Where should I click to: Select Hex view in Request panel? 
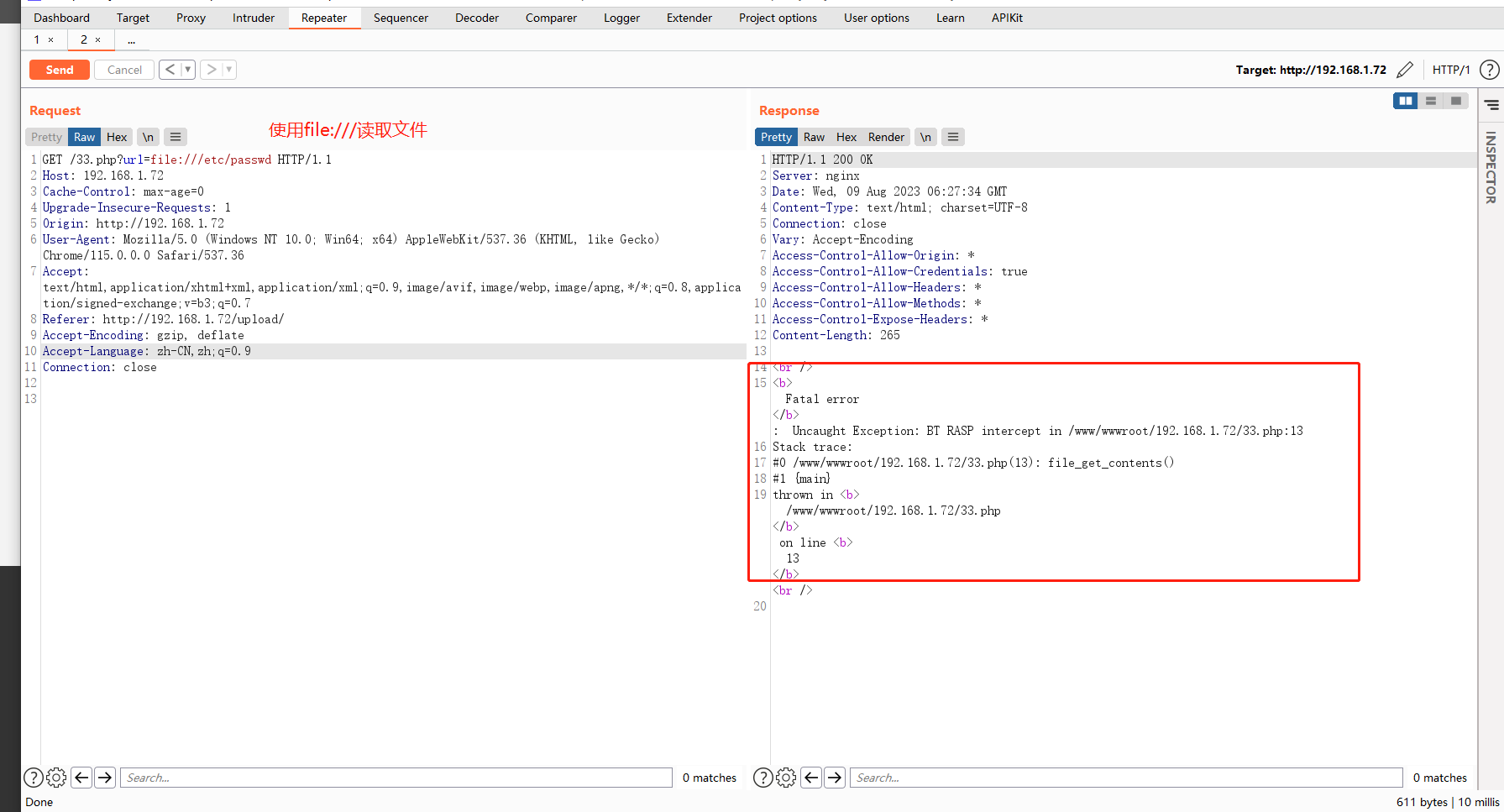(x=117, y=137)
